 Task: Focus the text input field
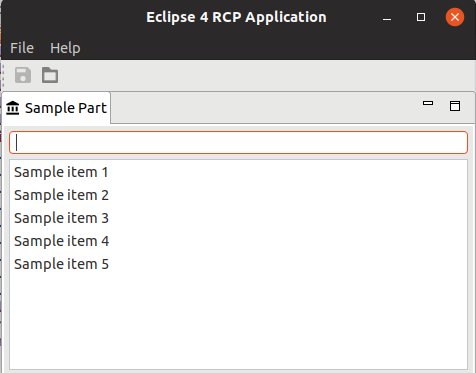click(x=238, y=143)
